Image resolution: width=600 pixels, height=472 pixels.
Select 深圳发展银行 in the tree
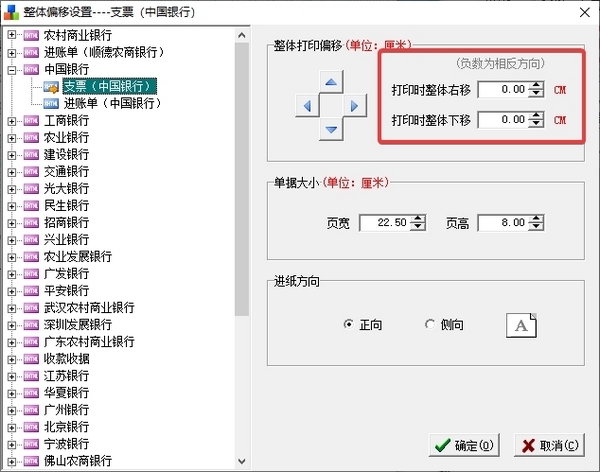click(78, 325)
